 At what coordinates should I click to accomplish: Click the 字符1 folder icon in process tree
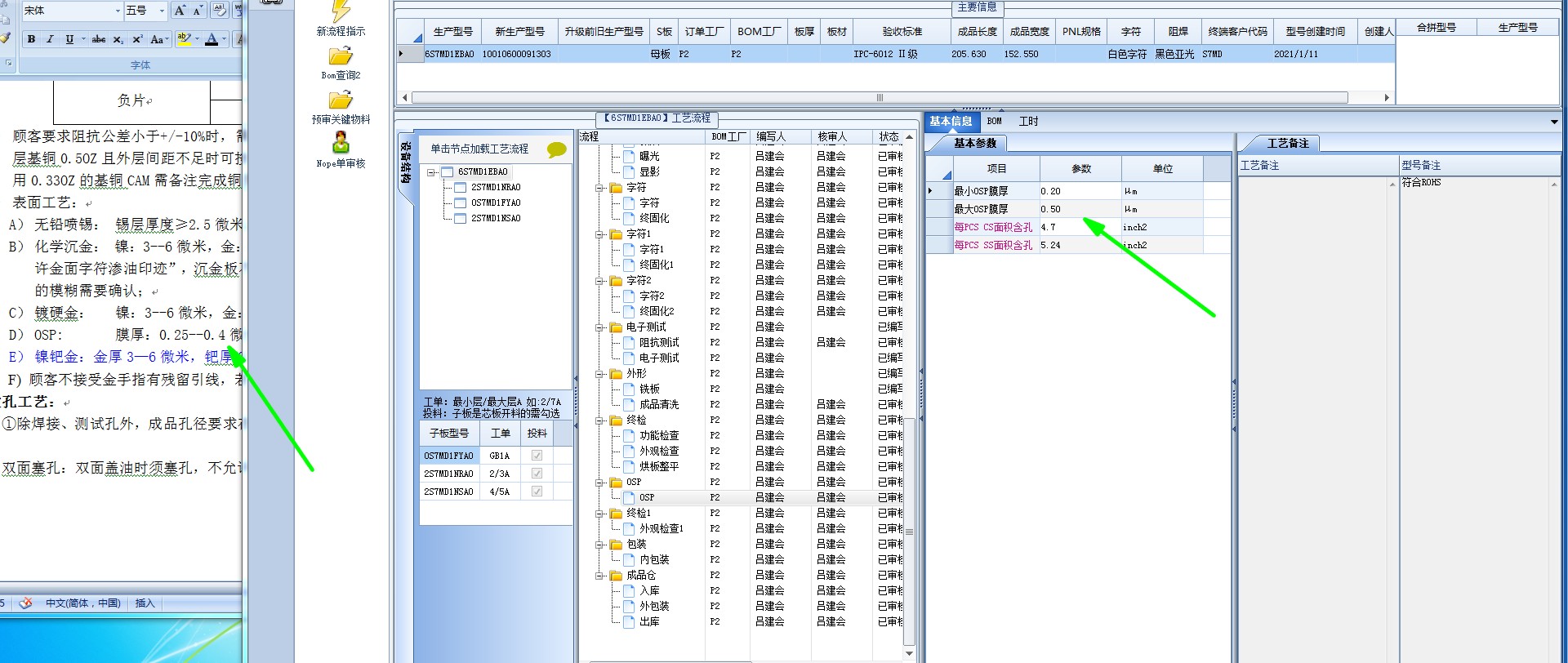tap(616, 234)
